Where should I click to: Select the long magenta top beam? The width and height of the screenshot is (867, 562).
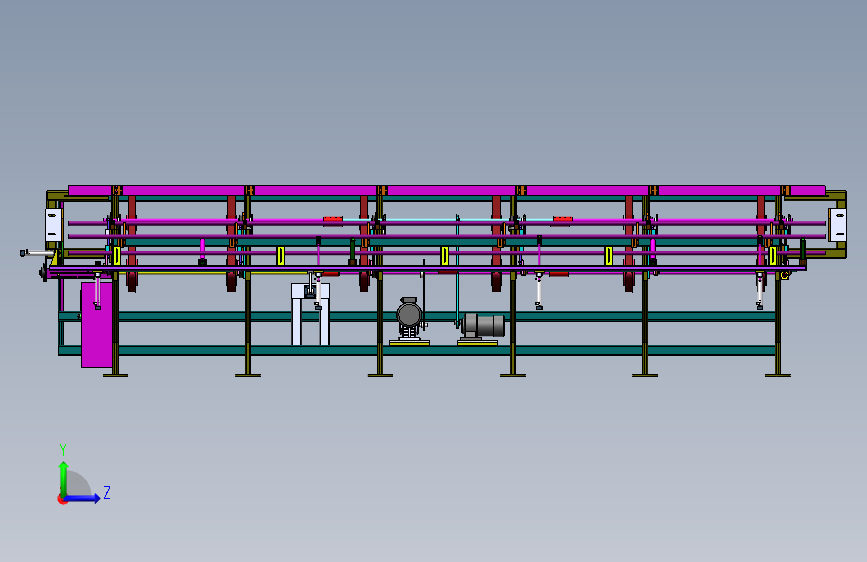point(447,191)
